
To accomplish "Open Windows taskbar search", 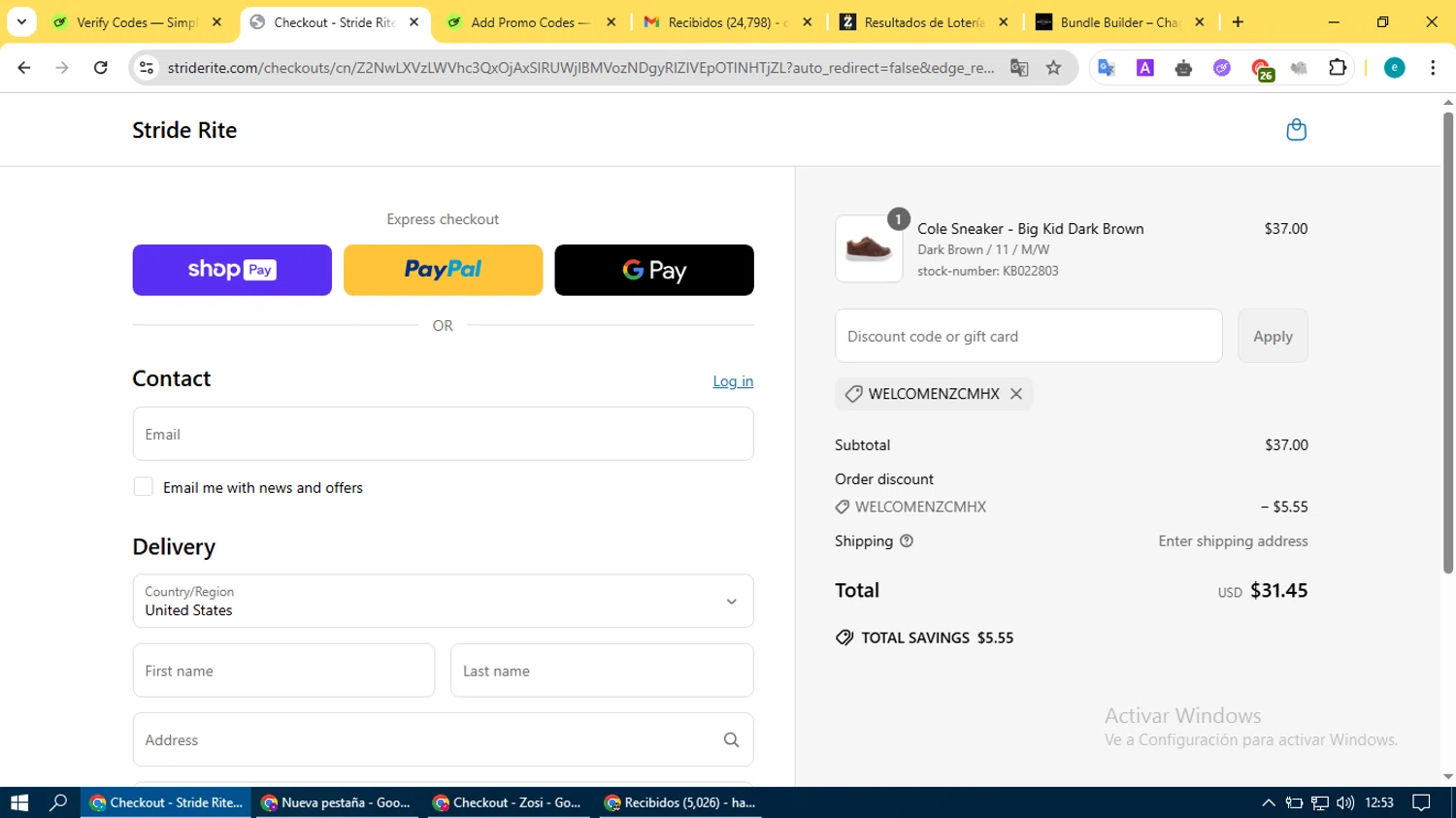I will tap(58, 802).
